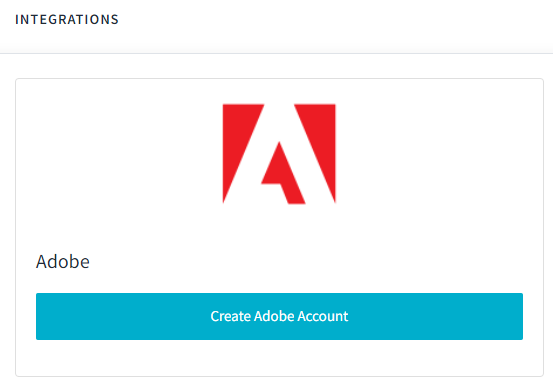Click the small center triangle in Adobe logo
The height and width of the screenshot is (387, 553).
click(283, 173)
